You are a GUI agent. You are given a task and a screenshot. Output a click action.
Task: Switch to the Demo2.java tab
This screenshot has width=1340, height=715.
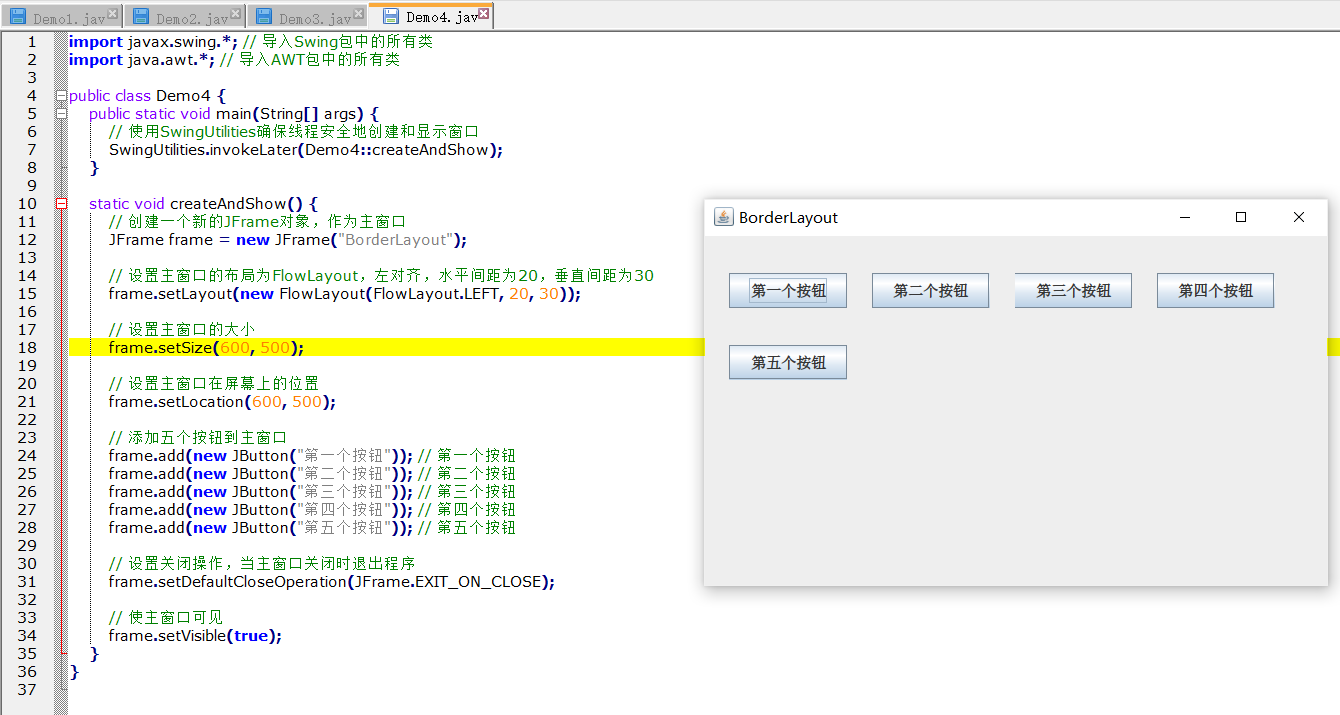pos(185,18)
